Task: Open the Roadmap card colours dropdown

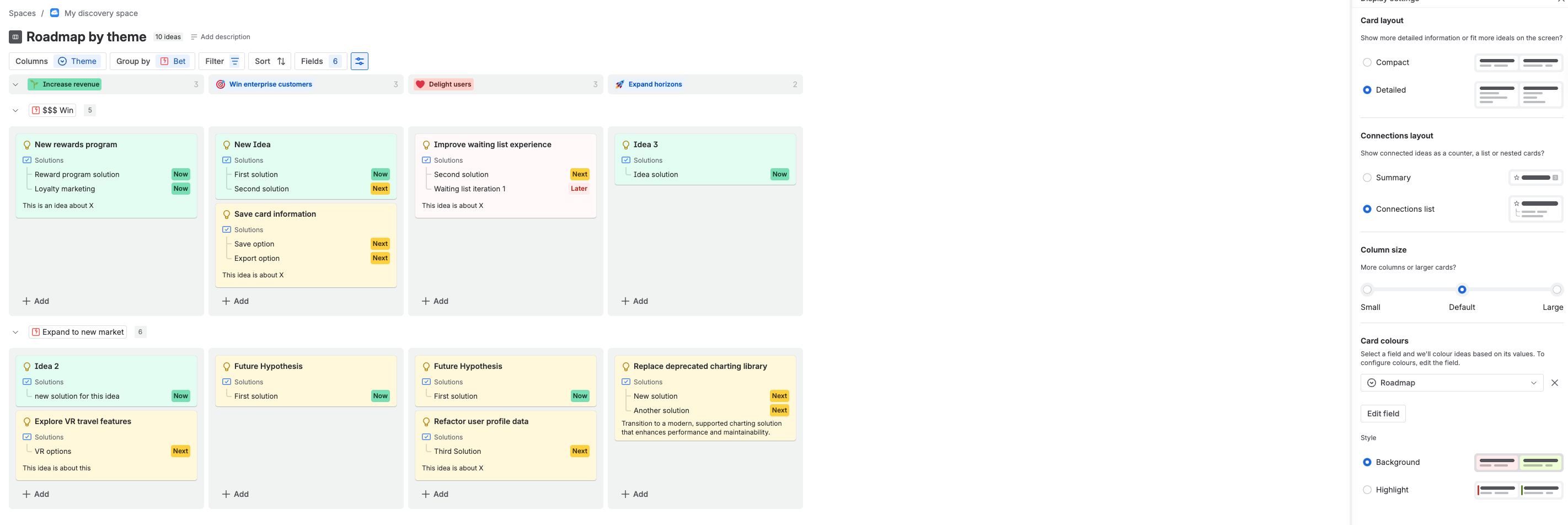Action: (1451, 383)
